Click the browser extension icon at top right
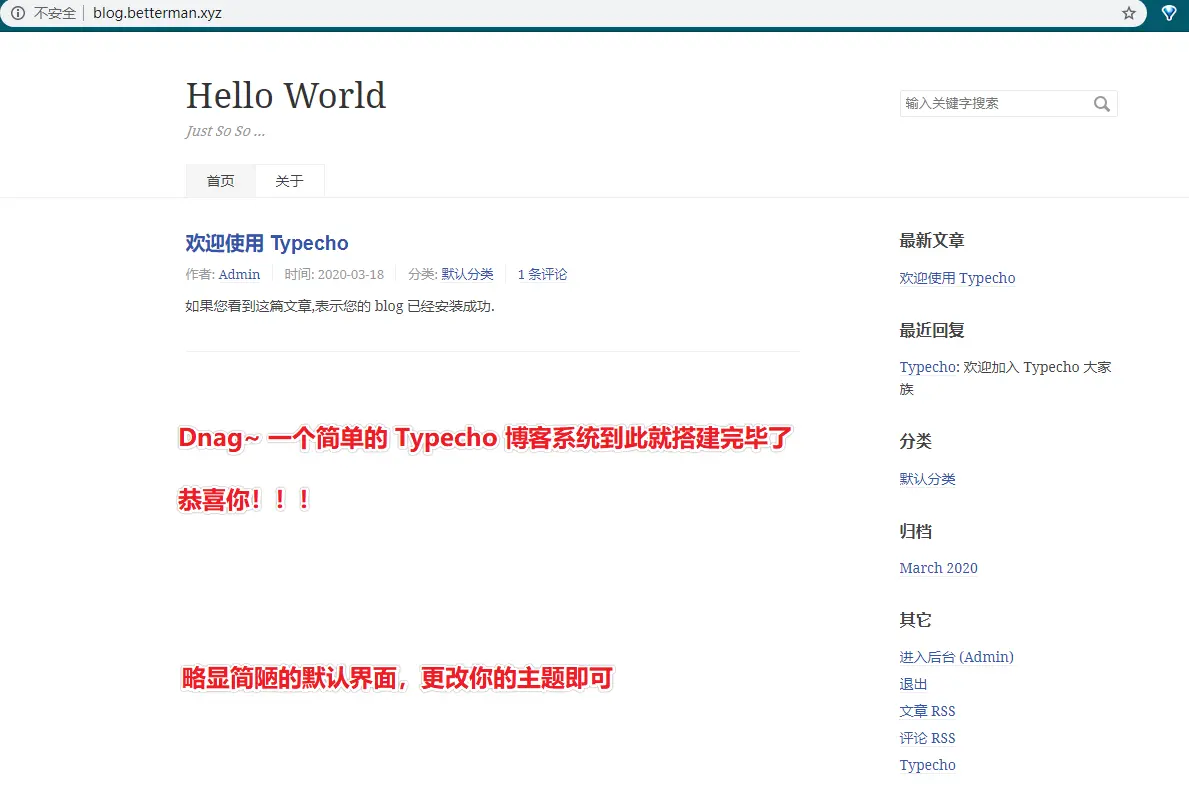 1168,13
